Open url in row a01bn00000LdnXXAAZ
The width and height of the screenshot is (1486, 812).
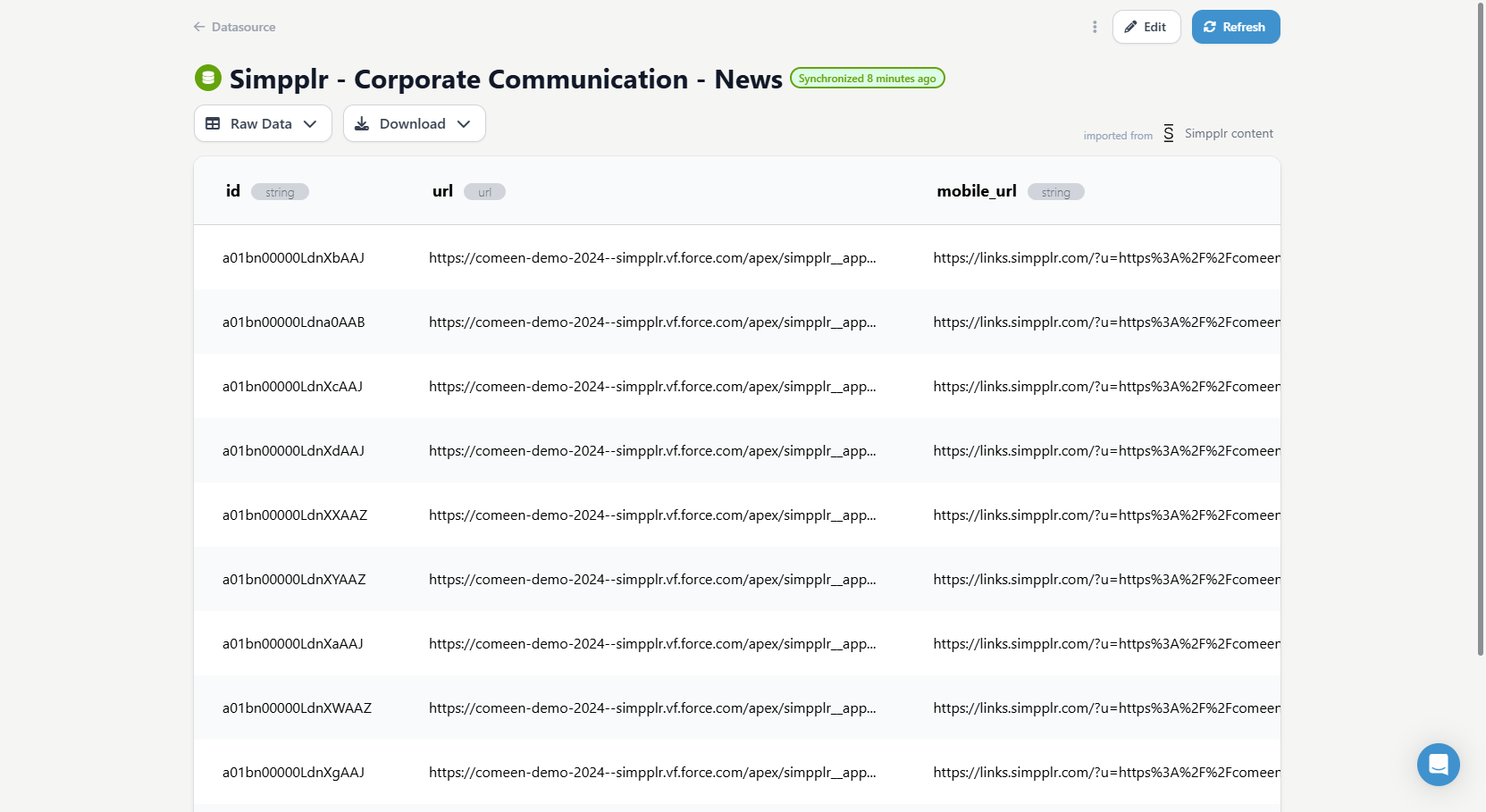[x=652, y=515]
